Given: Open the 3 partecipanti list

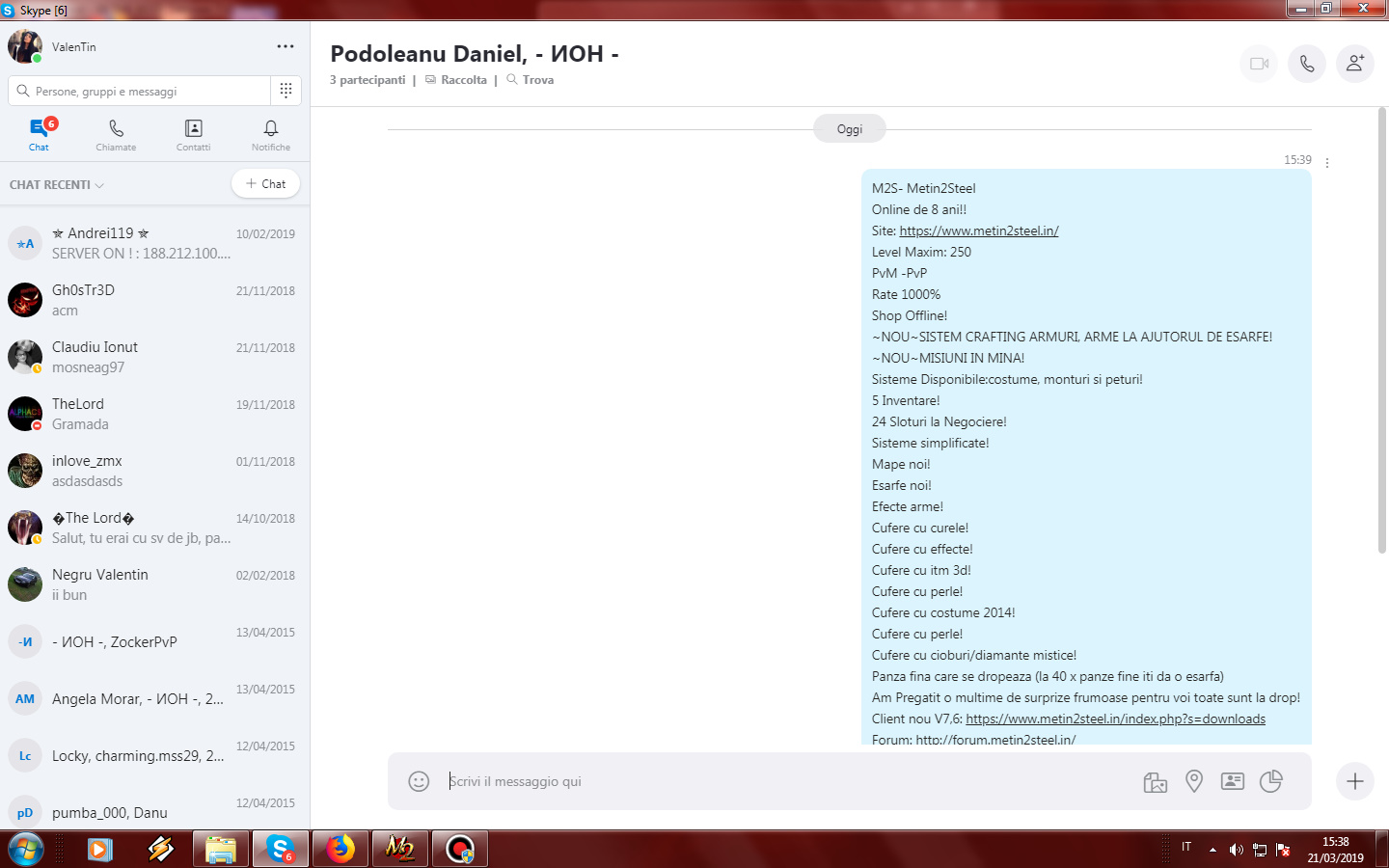Looking at the screenshot, I should pos(368,80).
